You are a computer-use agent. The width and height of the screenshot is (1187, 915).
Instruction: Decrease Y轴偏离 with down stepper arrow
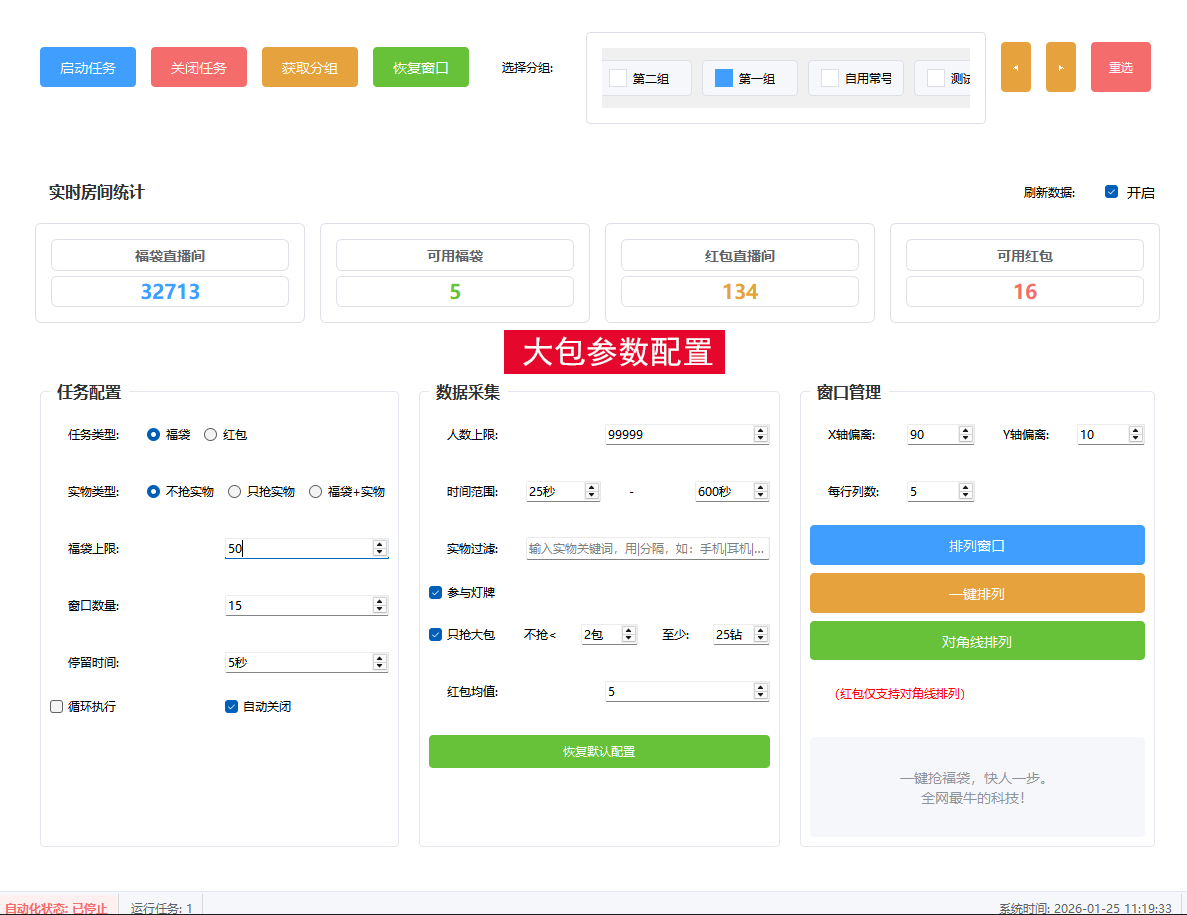(x=1135, y=438)
